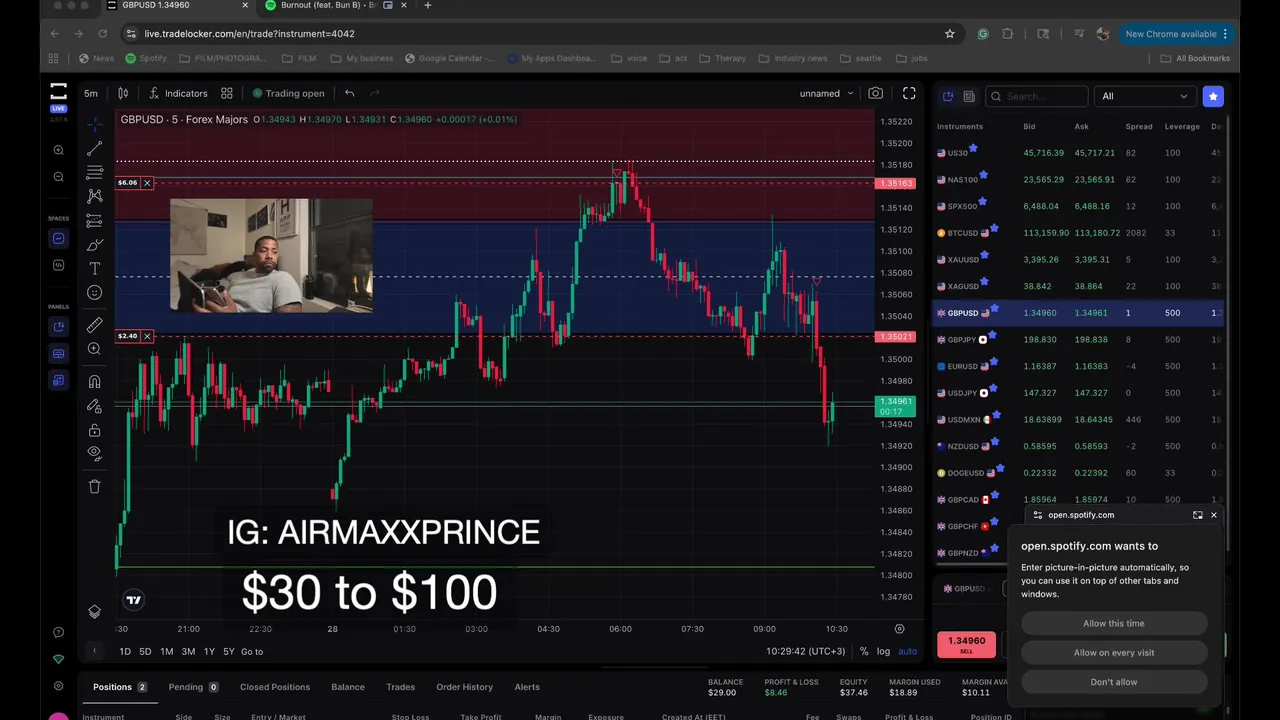Select the Text annotation tool
This screenshot has width=1280, height=720.
pyautogui.click(x=94, y=269)
